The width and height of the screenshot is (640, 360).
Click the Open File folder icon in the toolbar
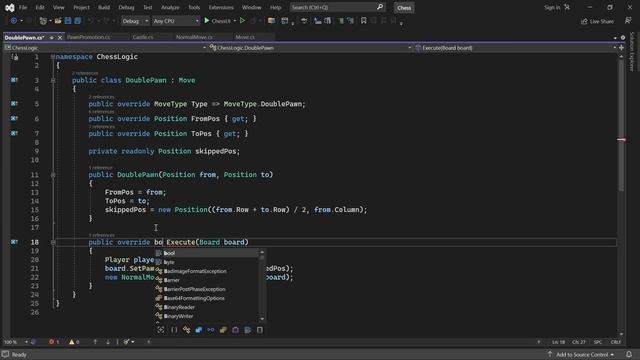click(x=58, y=20)
